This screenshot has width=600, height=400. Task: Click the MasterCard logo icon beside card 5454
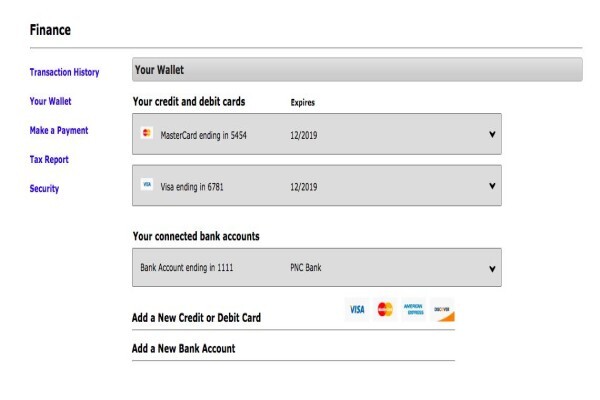point(147,133)
